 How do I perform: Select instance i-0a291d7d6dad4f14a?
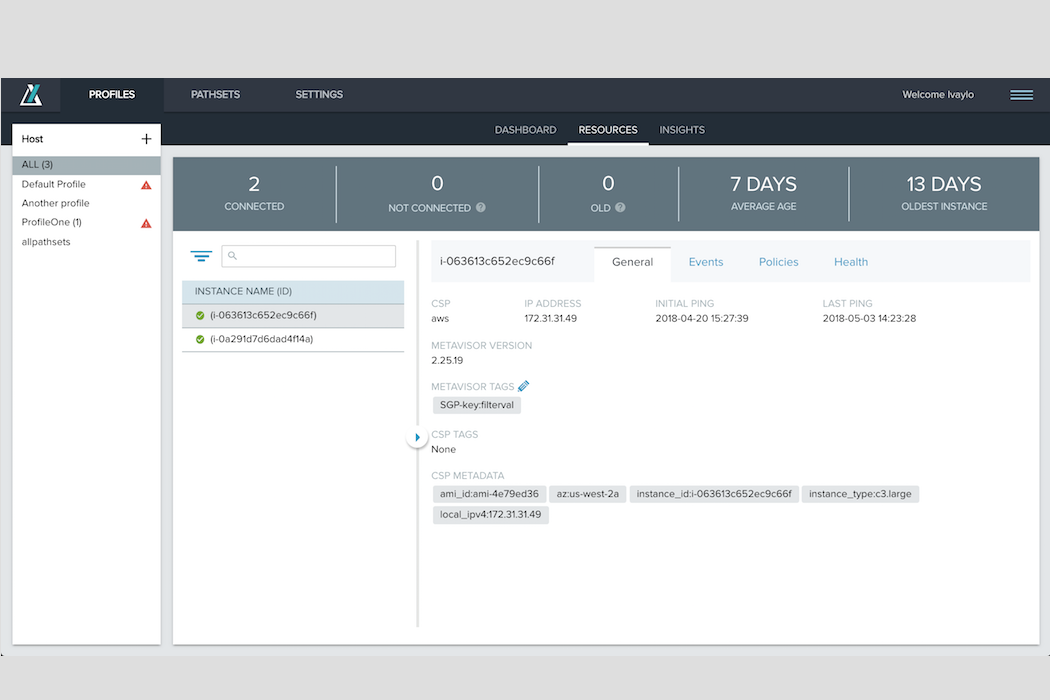(261, 339)
